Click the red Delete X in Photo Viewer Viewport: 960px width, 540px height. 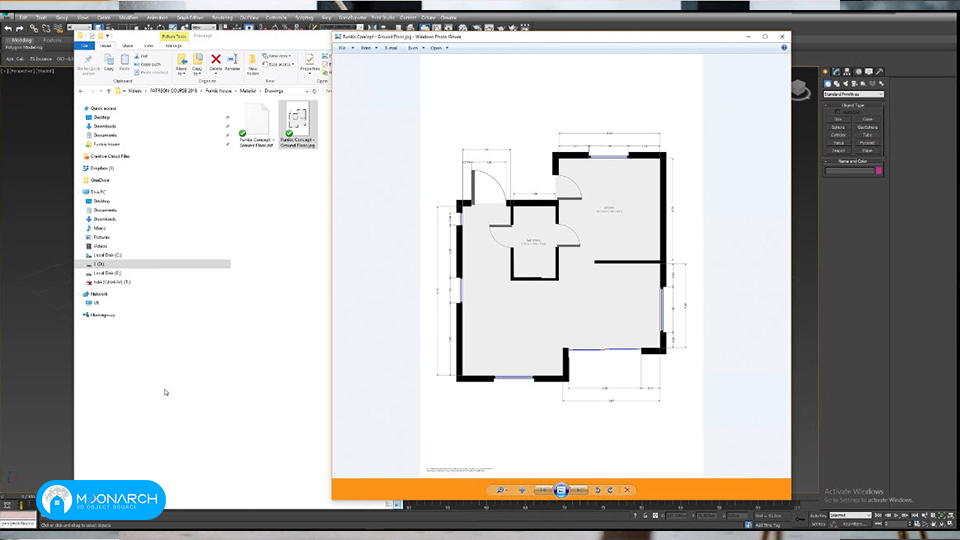point(627,490)
